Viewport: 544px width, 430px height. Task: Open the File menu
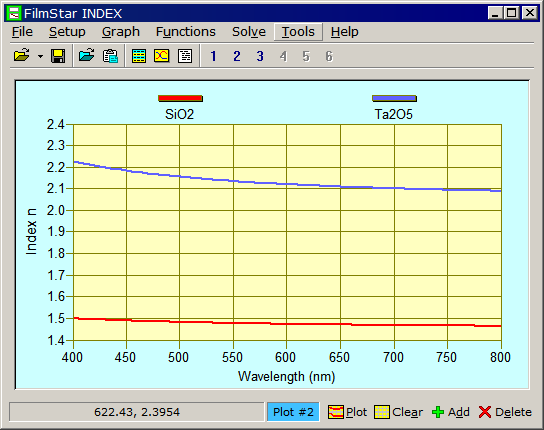pyautogui.click(x=22, y=32)
